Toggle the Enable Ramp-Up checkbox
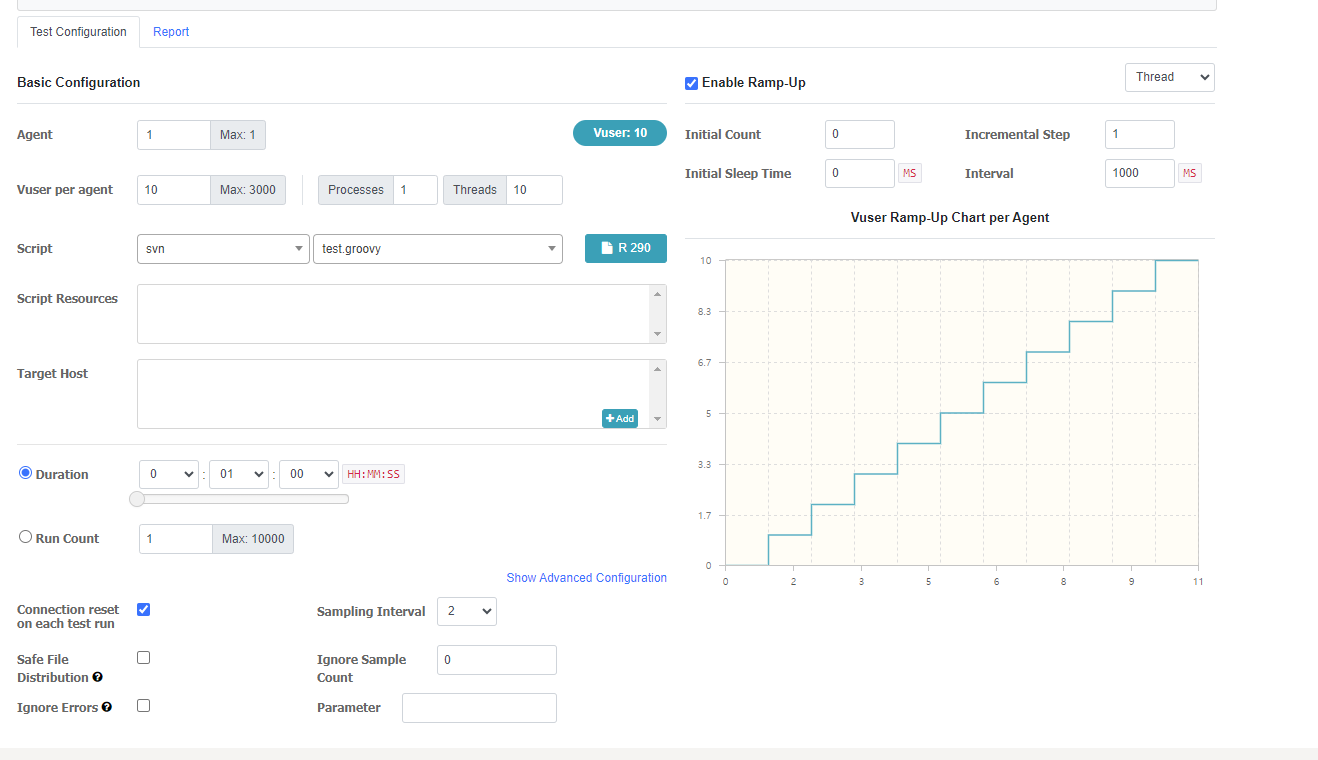This screenshot has width=1318, height=760. click(x=691, y=83)
